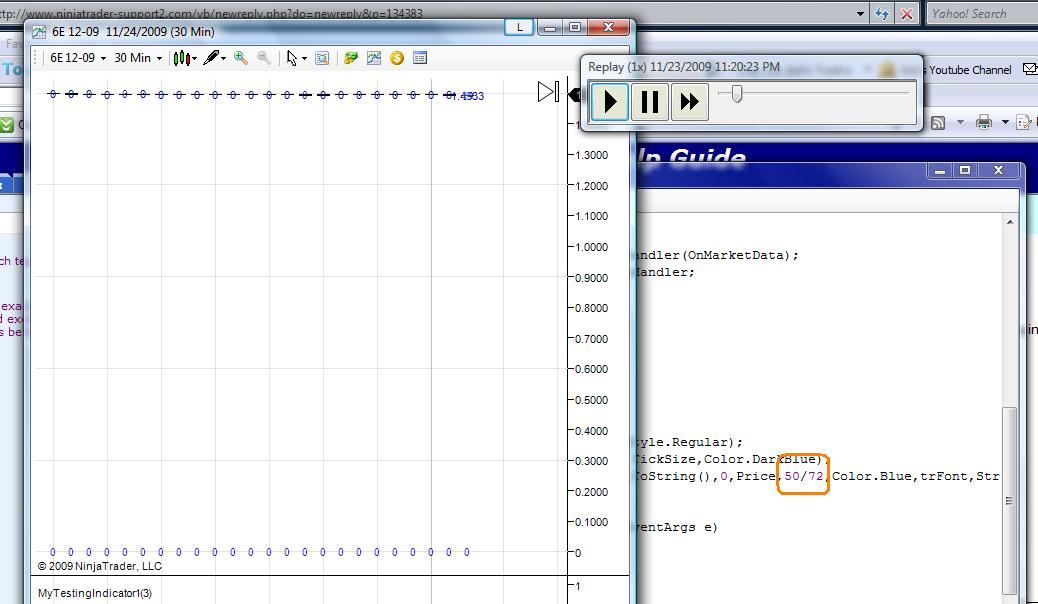Expand the chart style dropdown arrow

[194, 59]
